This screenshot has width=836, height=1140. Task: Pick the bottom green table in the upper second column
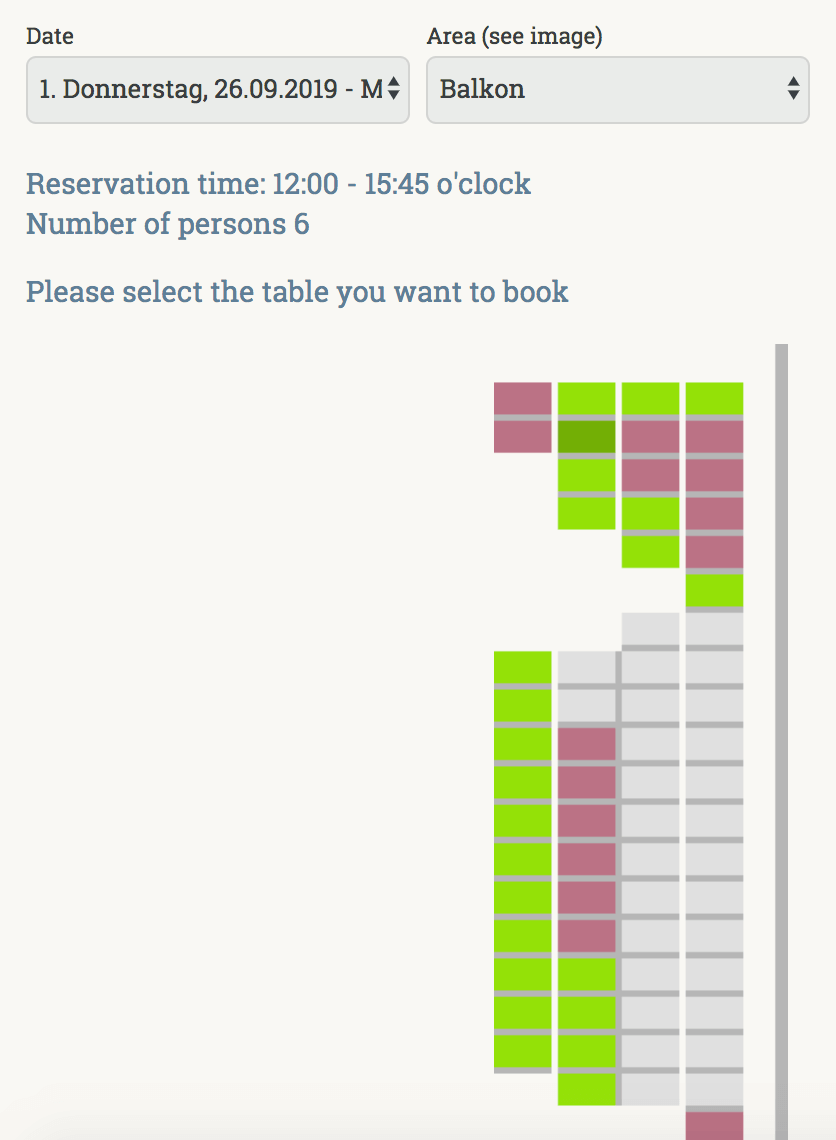click(587, 513)
